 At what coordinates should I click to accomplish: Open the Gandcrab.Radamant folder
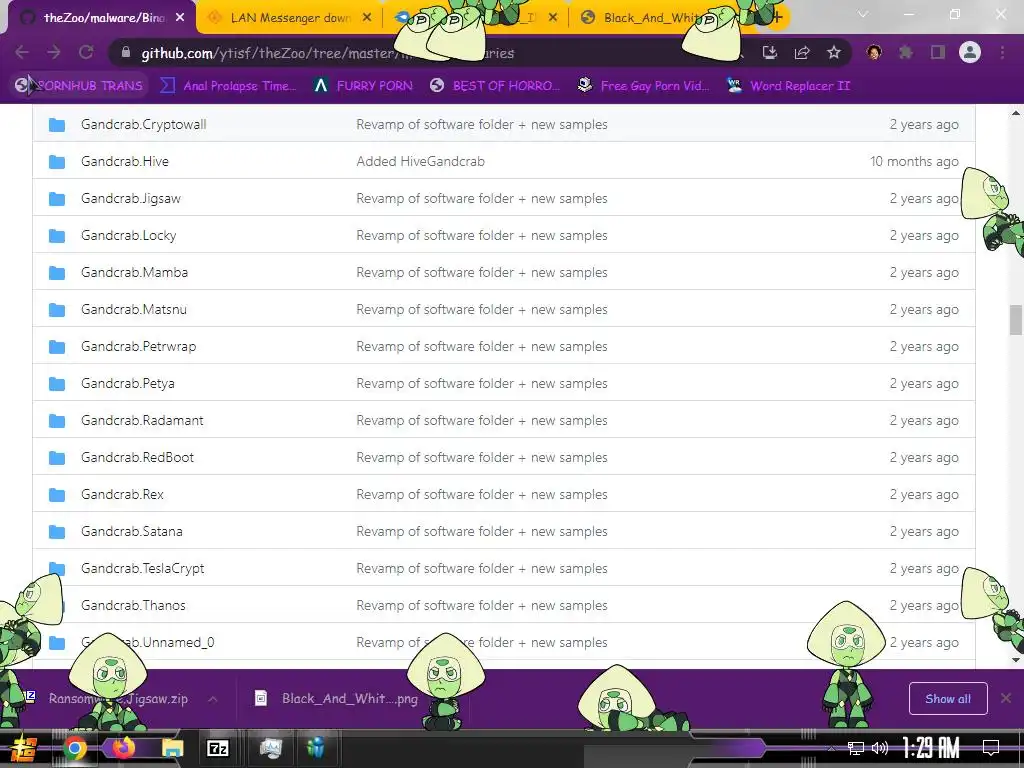click(142, 421)
